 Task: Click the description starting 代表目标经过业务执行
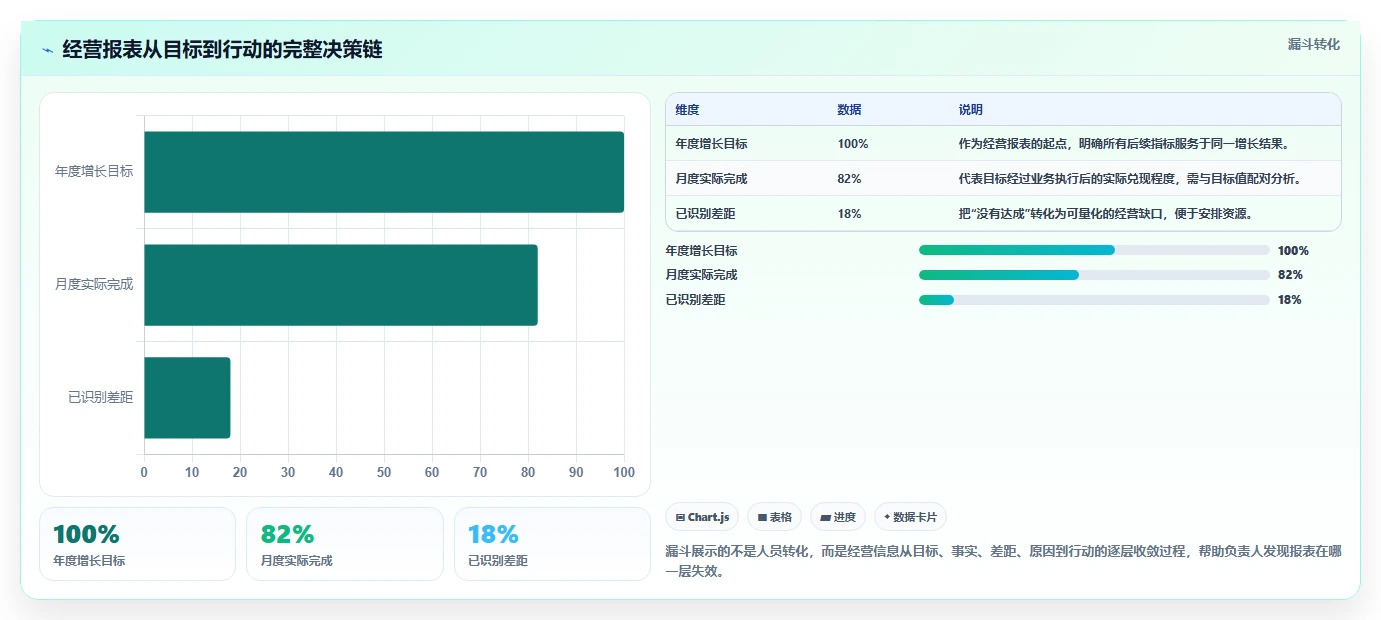tap(1130, 179)
